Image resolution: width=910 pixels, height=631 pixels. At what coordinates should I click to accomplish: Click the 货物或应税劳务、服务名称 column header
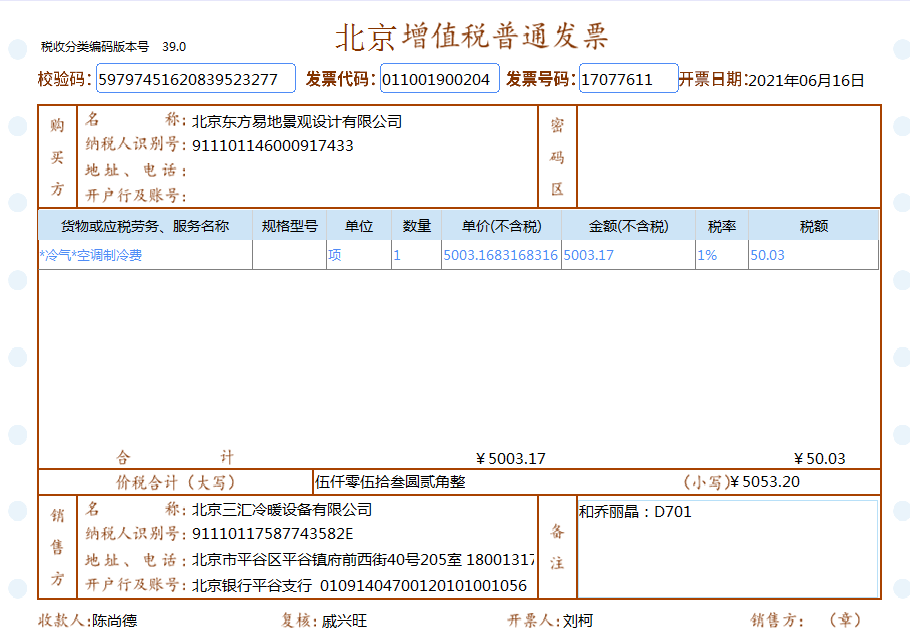click(145, 226)
